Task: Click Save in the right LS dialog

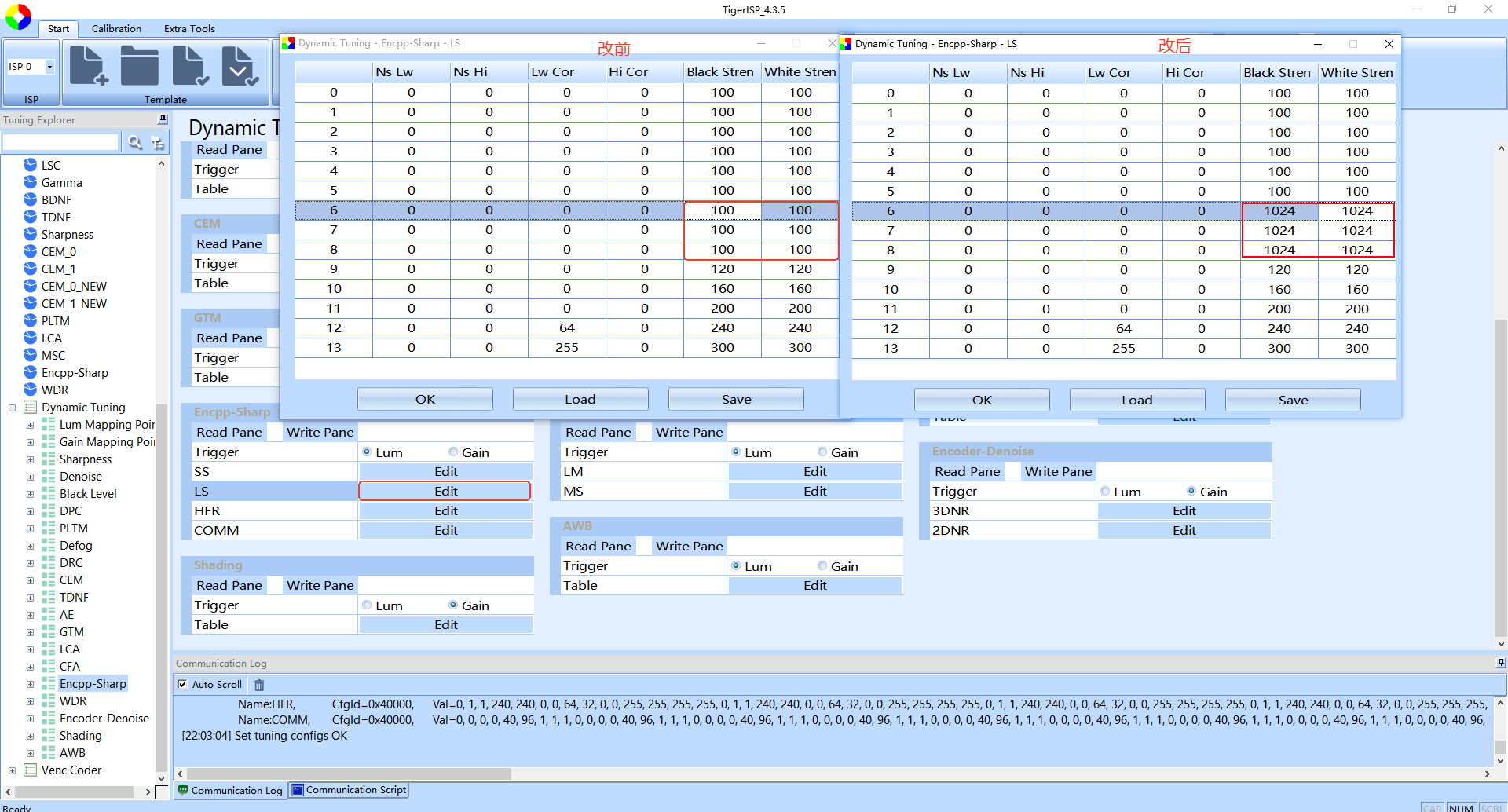Action: 1293,400
